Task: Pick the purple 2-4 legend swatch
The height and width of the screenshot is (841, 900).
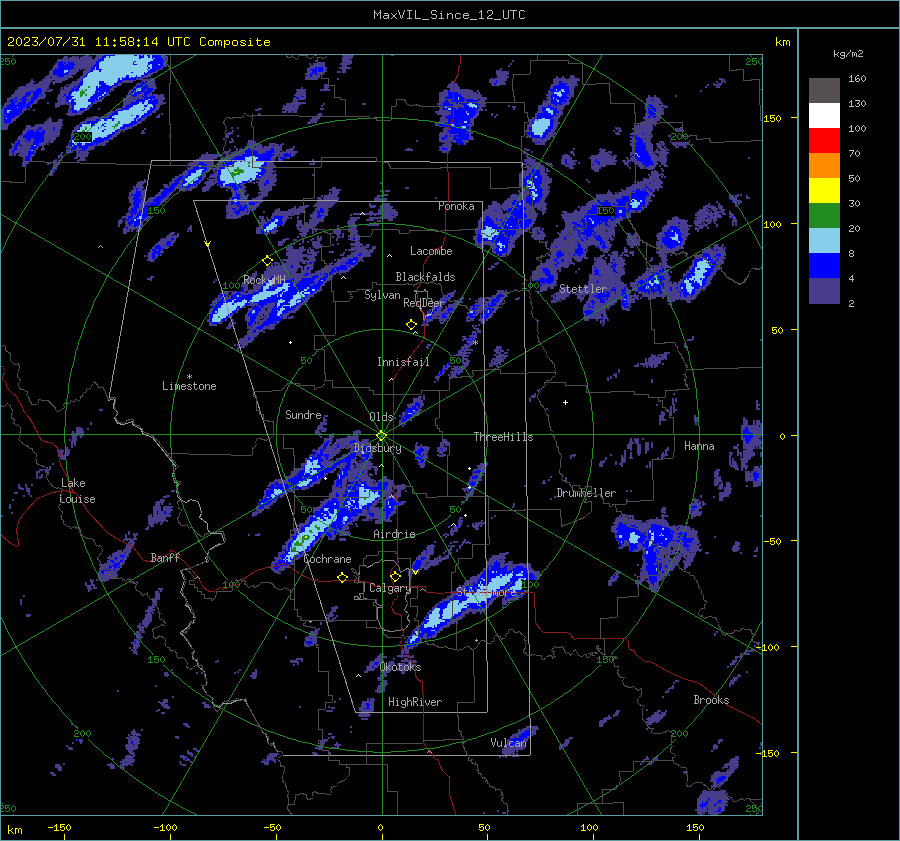Action: [824, 291]
